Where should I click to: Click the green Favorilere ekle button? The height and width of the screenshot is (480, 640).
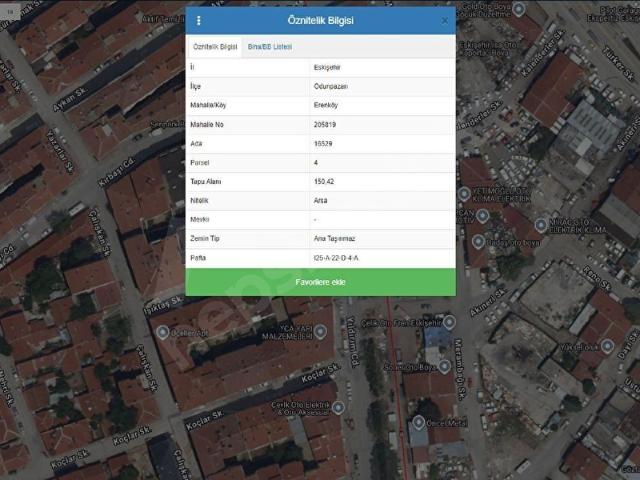tap(320, 282)
